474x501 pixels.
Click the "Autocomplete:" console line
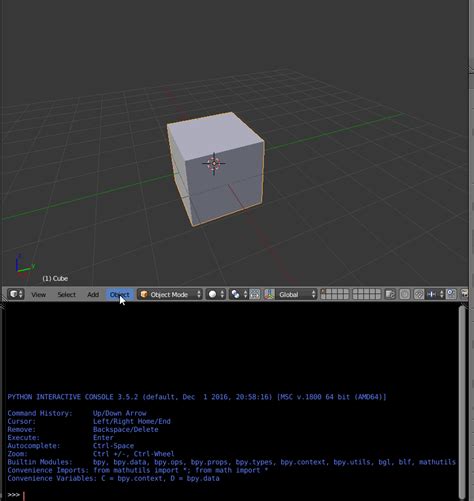(x=71, y=446)
